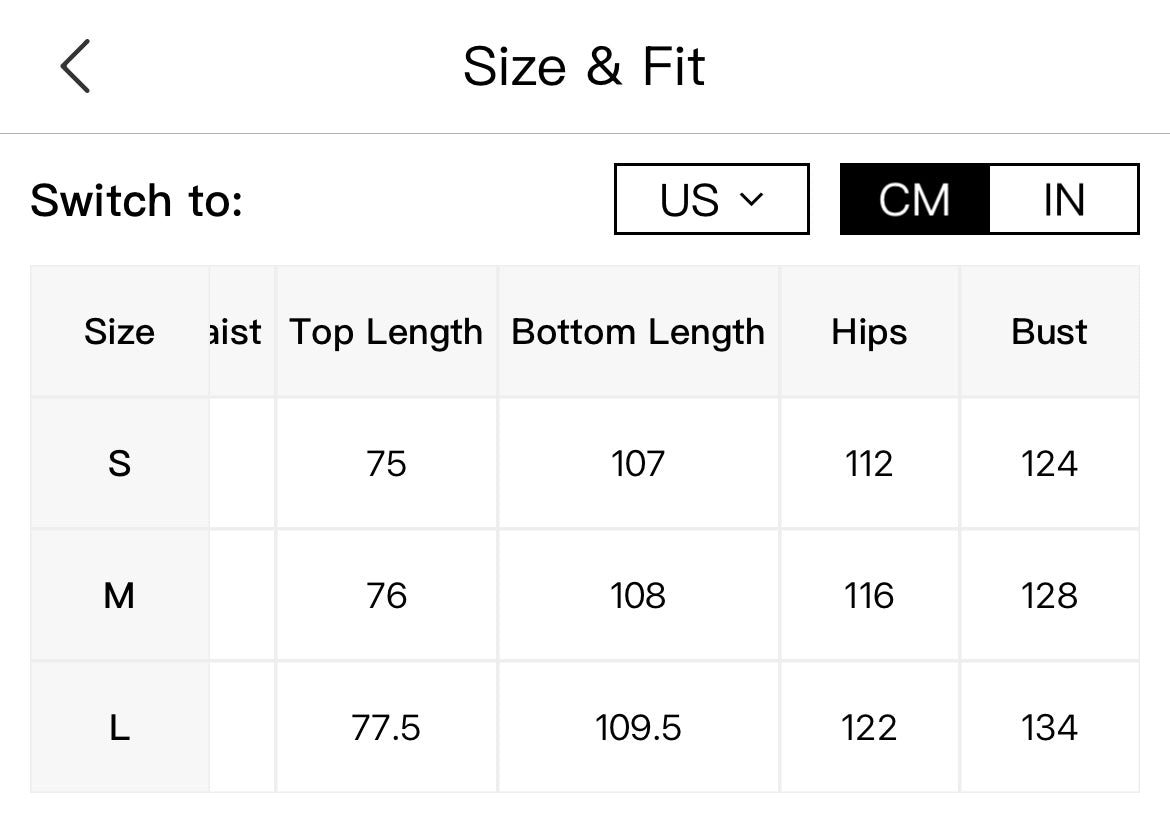Switch measurements to CM

[x=915, y=199]
